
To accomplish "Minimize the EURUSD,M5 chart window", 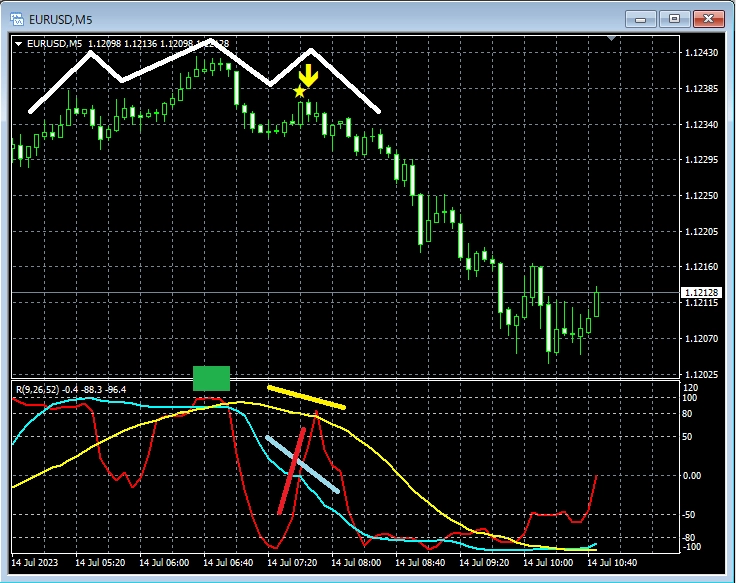I will 642,17.
